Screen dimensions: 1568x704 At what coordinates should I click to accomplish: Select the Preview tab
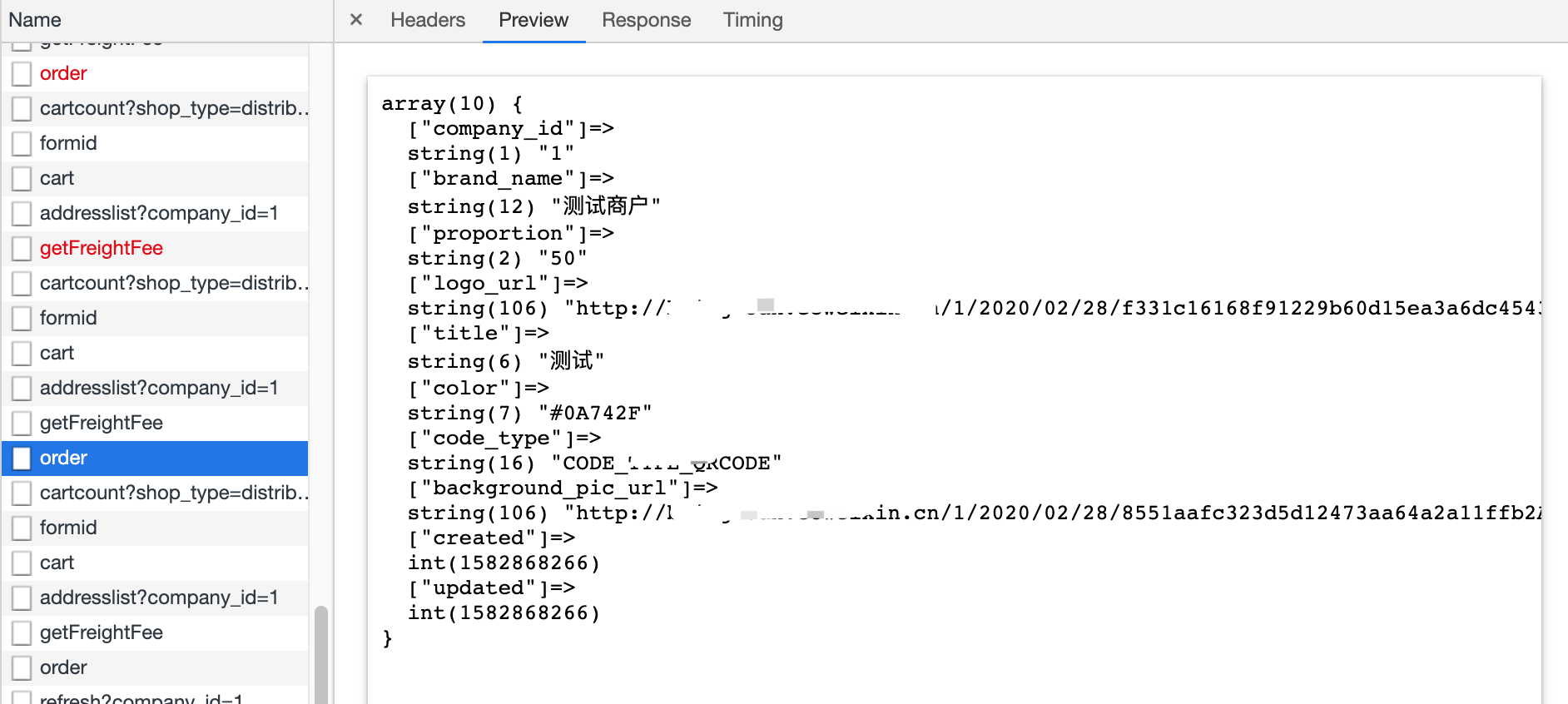click(x=533, y=20)
